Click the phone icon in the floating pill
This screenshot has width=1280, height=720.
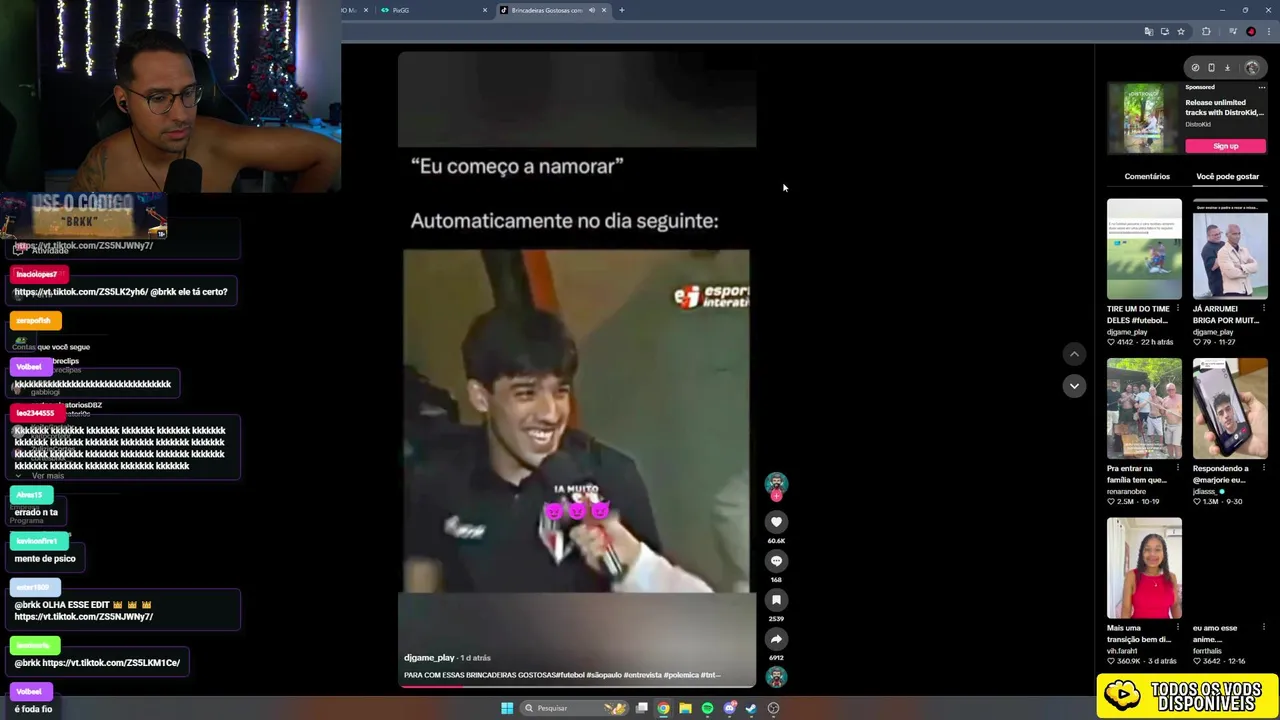click(x=1211, y=68)
